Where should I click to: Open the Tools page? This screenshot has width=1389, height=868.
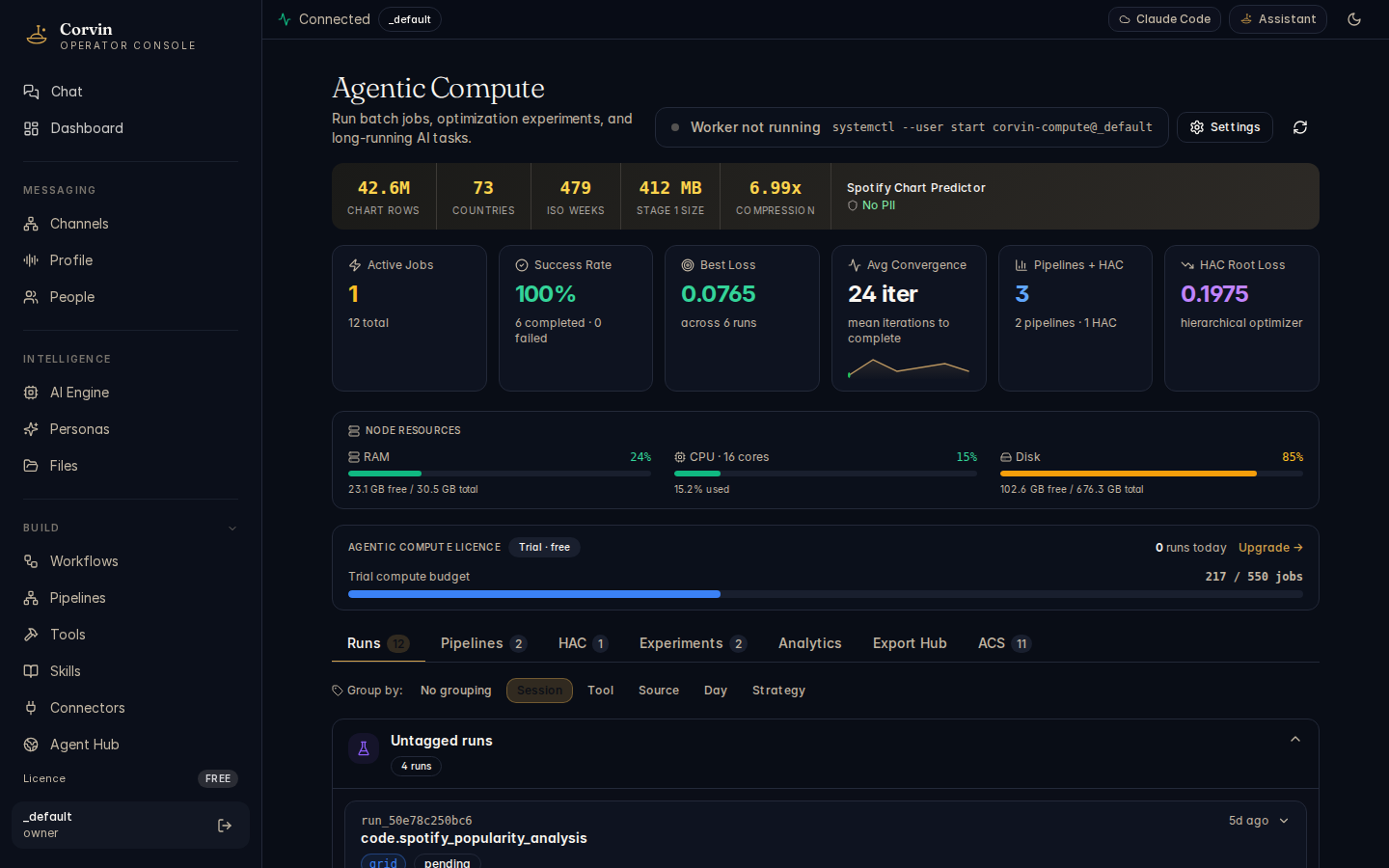[130, 635]
